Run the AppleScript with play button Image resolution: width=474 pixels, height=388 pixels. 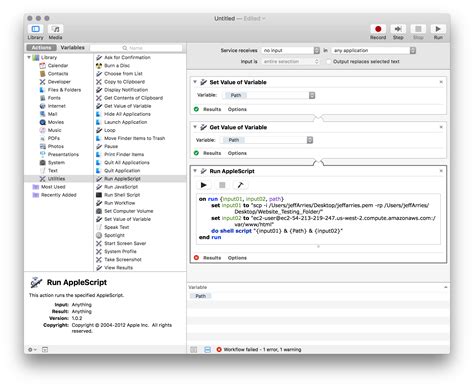coord(203,185)
